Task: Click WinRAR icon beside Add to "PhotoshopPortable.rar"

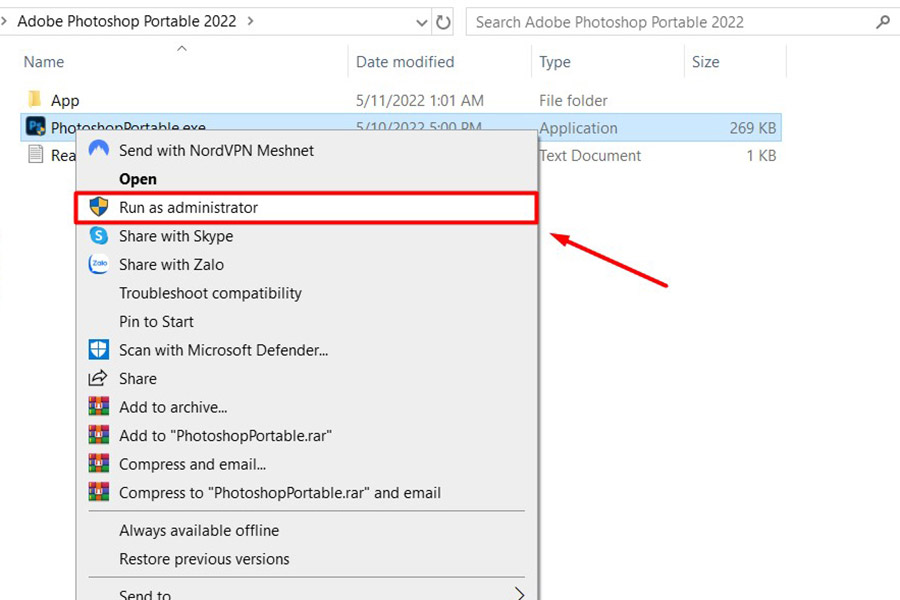Action: tap(99, 435)
